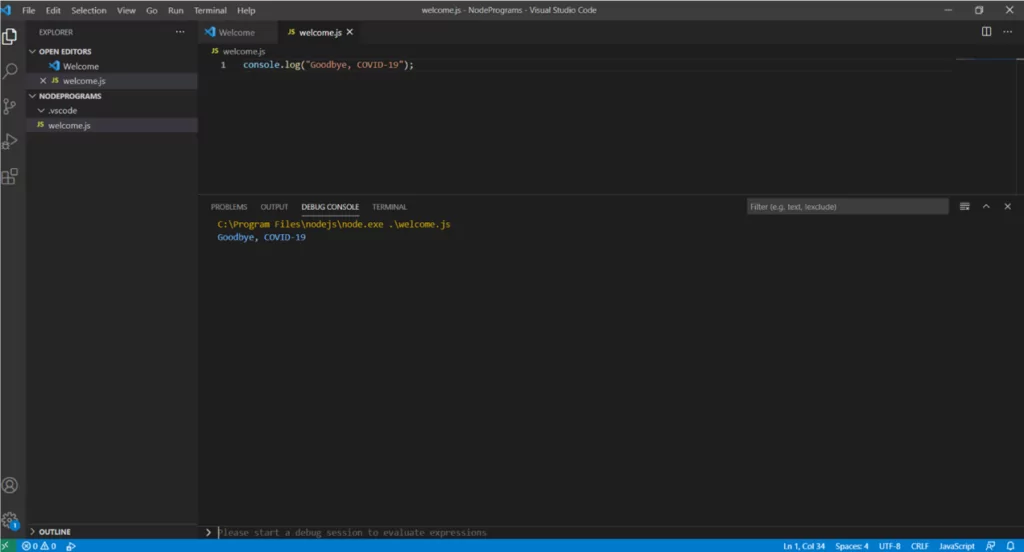Click the debug console filter input
Viewport: 1024px width, 552px height.
(x=847, y=207)
